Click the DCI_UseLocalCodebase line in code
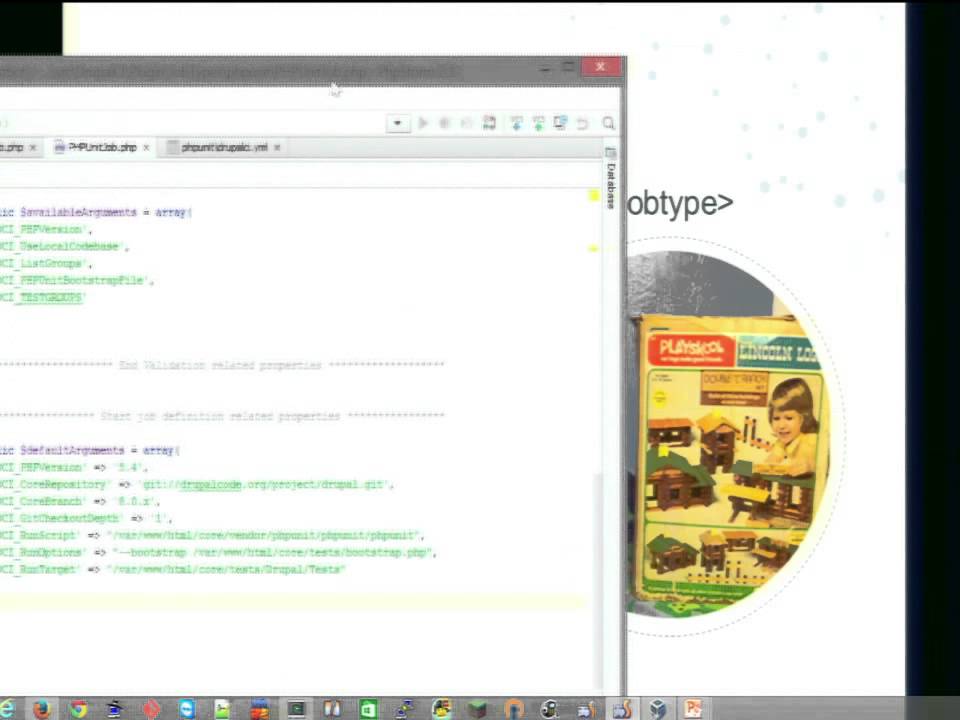The width and height of the screenshot is (960, 720). 64,246
